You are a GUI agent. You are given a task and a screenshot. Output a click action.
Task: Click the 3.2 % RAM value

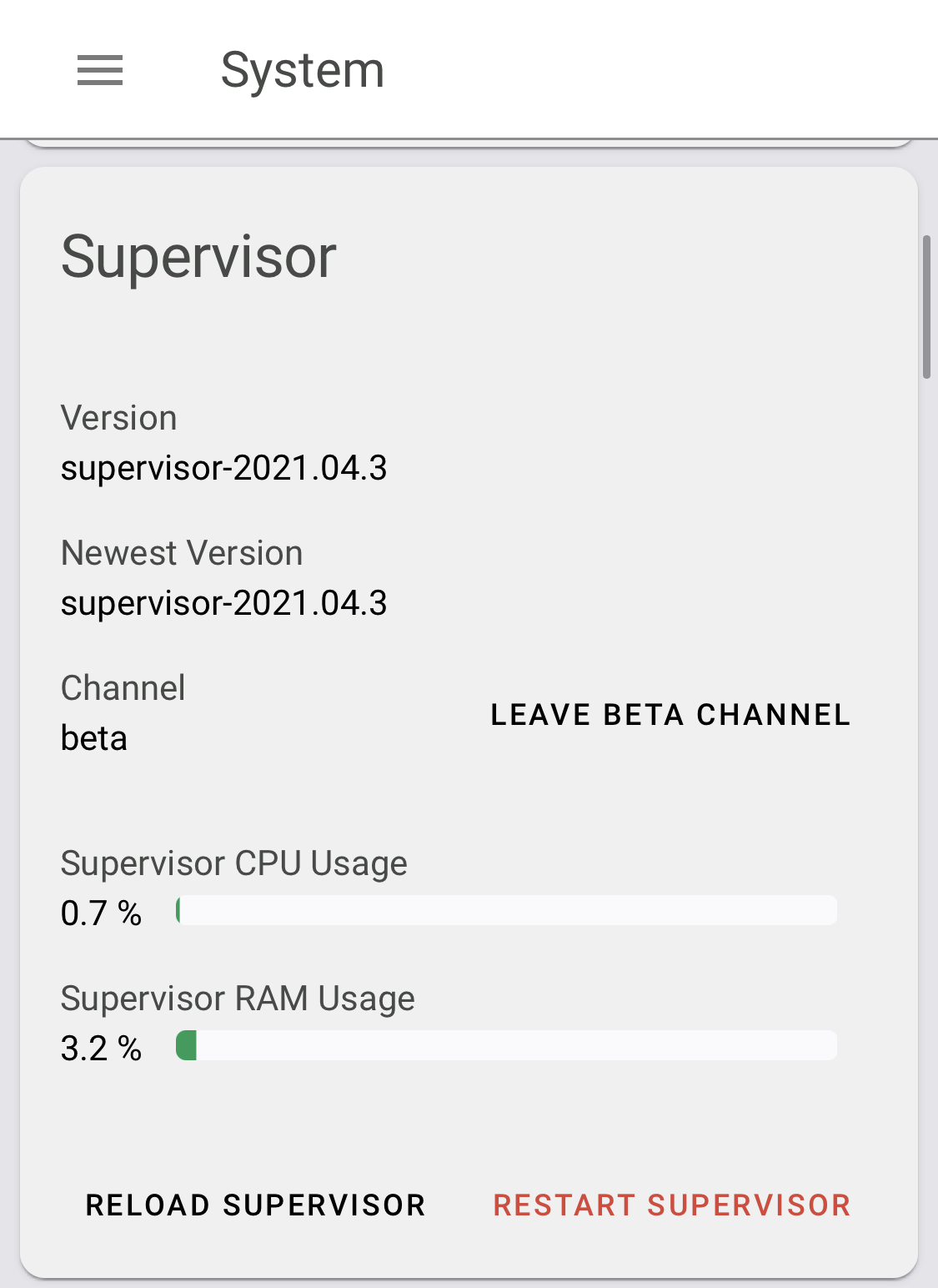[x=100, y=1048]
